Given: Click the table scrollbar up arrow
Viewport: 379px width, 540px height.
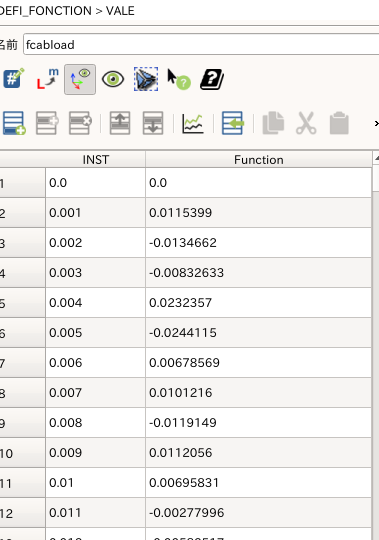Looking at the screenshot, I should pos(376,158).
